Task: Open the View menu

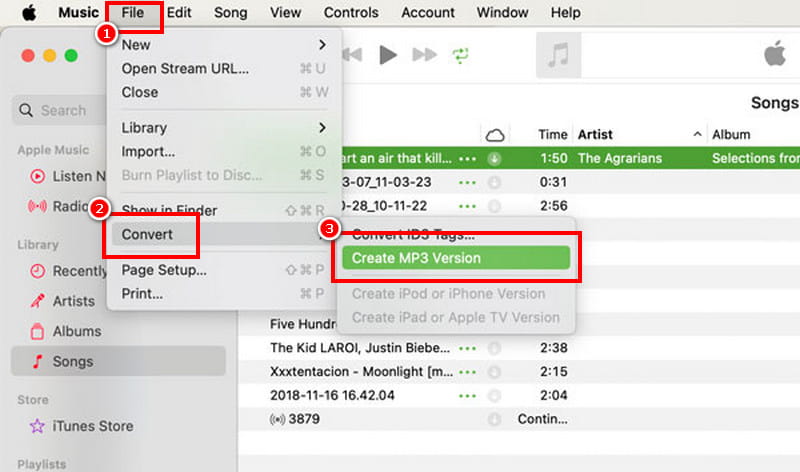Action: coord(286,12)
